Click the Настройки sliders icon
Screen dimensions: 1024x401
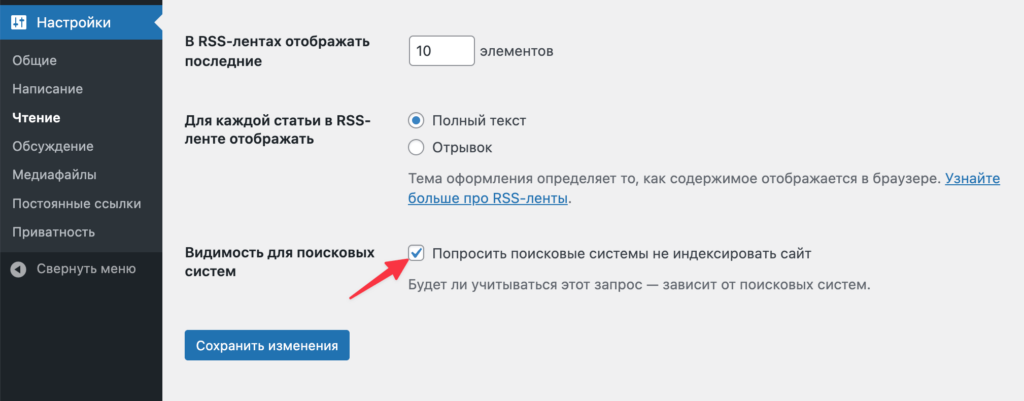[x=18, y=22]
